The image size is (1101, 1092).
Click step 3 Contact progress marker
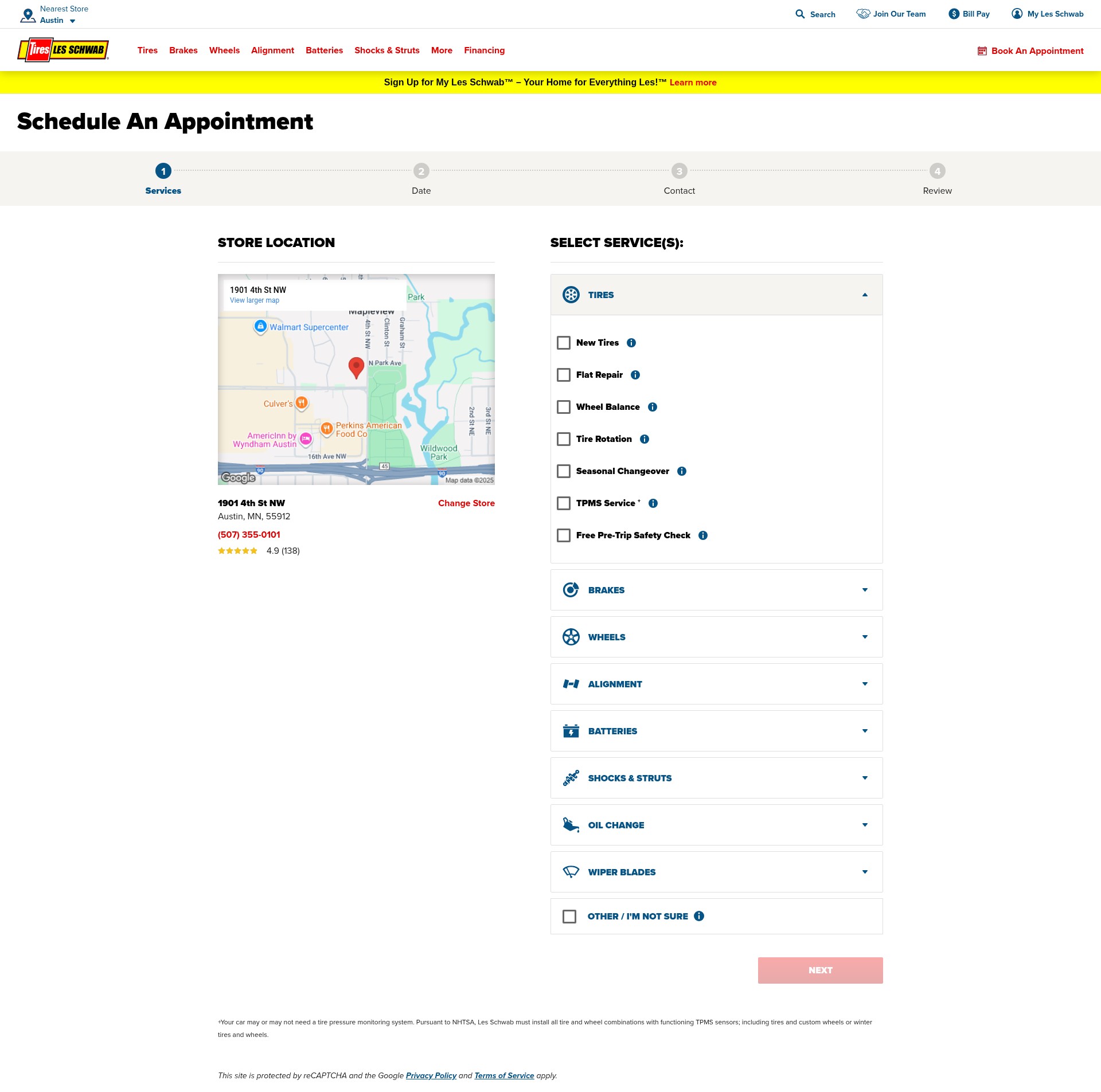point(680,171)
